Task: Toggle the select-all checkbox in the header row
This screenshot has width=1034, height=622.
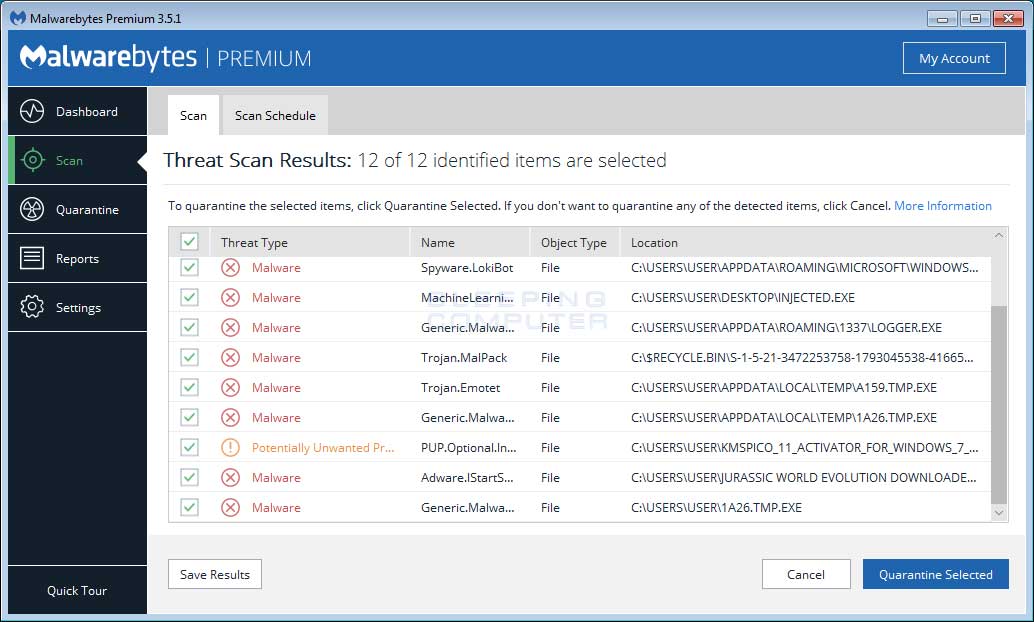Action: (x=189, y=241)
